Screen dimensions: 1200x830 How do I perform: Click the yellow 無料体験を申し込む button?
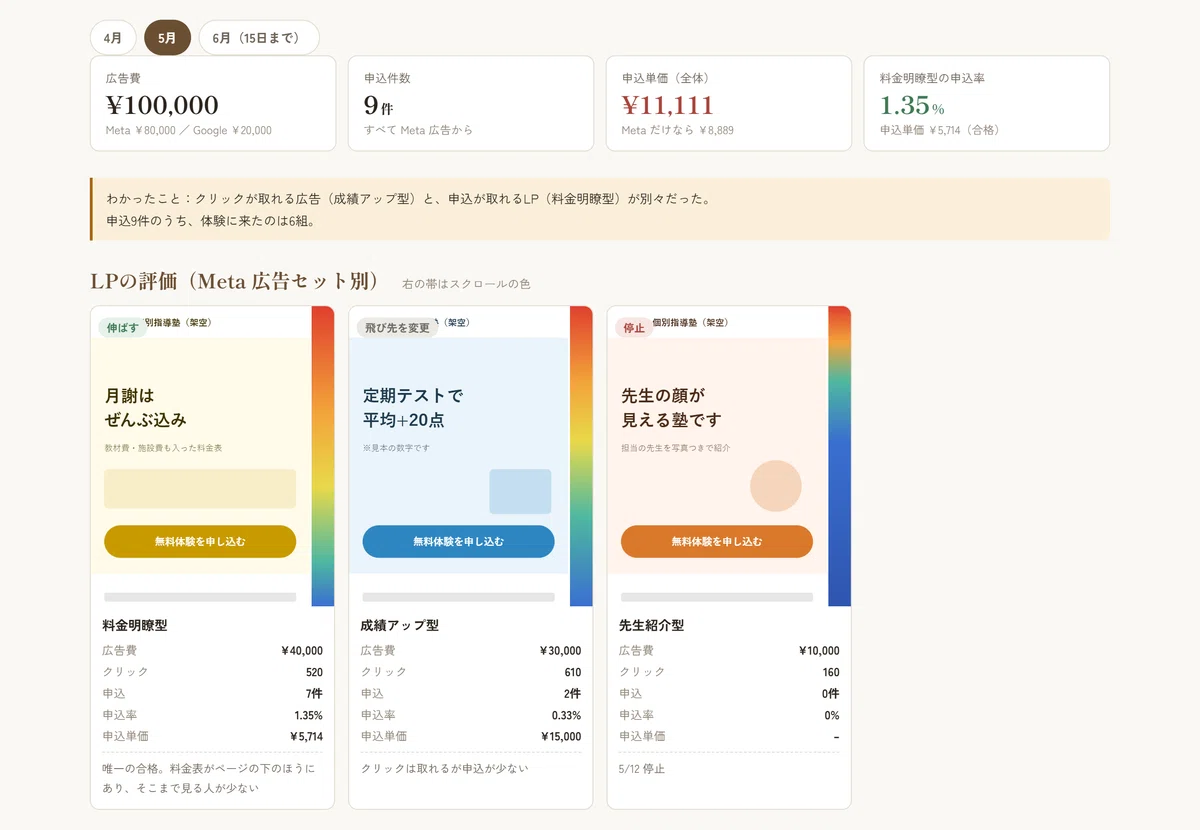(x=200, y=541)
